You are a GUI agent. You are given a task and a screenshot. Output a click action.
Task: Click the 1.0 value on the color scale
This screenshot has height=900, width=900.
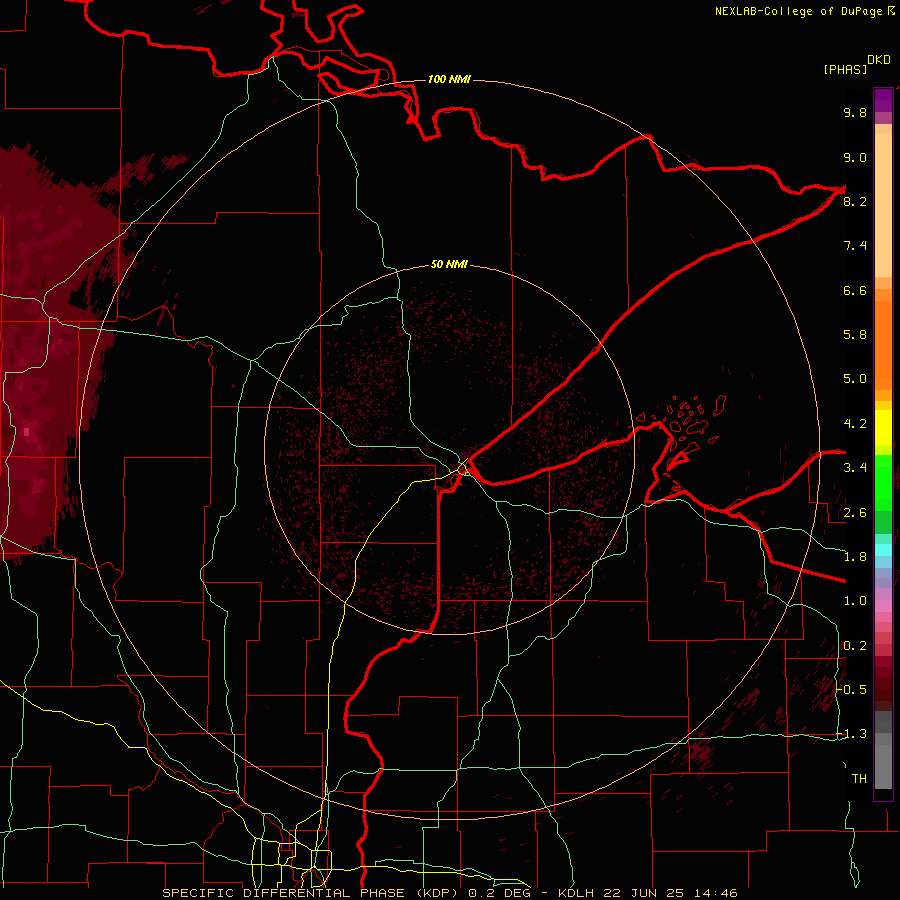(855, 601)
